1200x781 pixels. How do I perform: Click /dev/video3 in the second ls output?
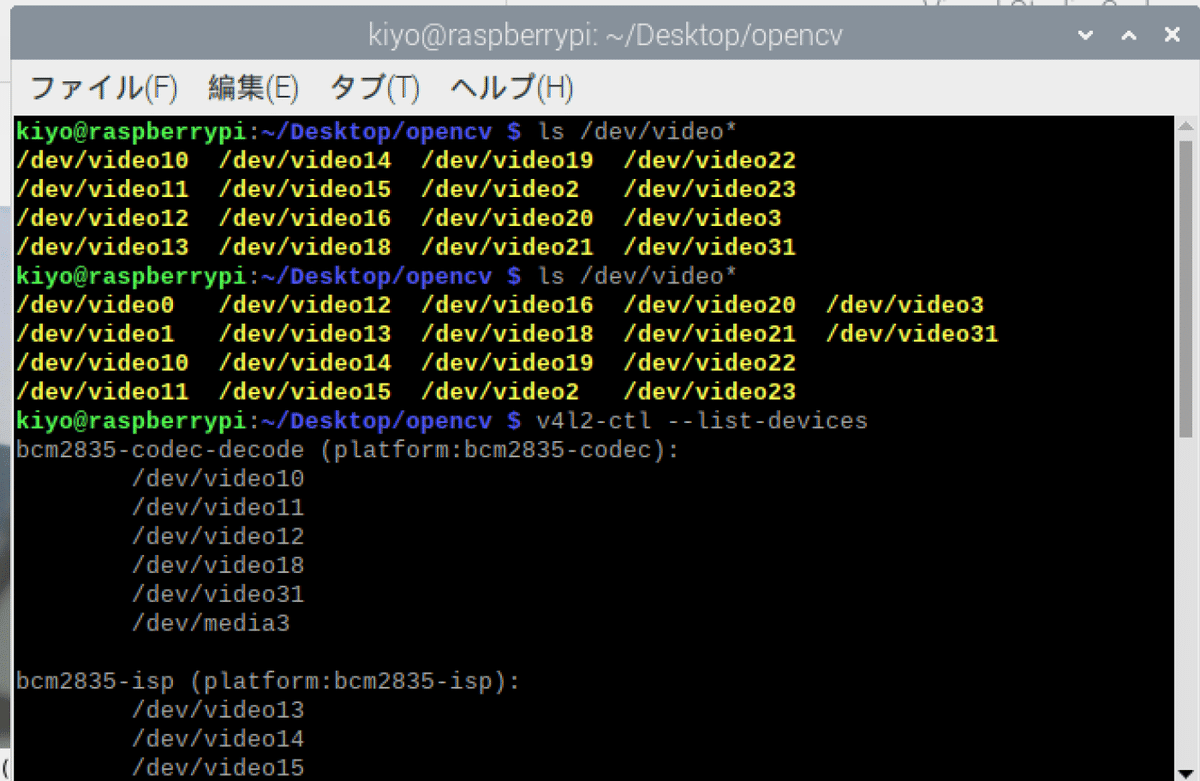[x=904, y=305]
